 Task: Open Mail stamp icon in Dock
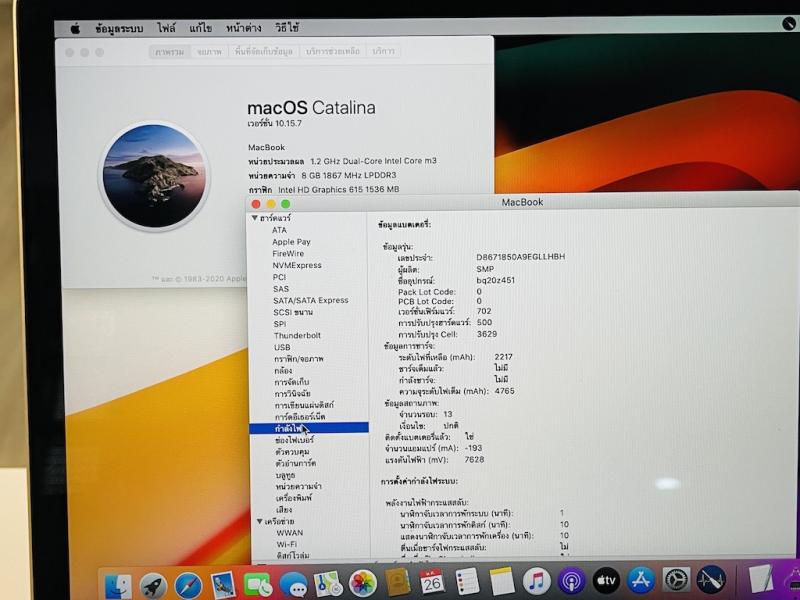[223, 585]
